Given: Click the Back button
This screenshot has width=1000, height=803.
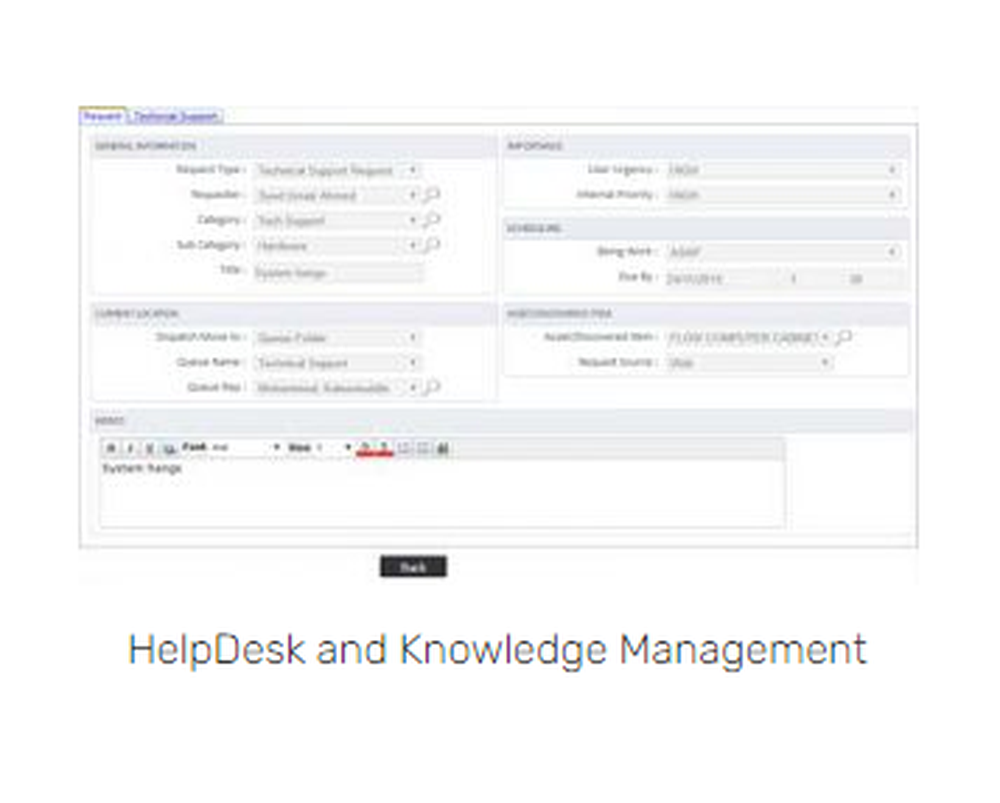Looking at the screenshot, I should pos(412,566).
